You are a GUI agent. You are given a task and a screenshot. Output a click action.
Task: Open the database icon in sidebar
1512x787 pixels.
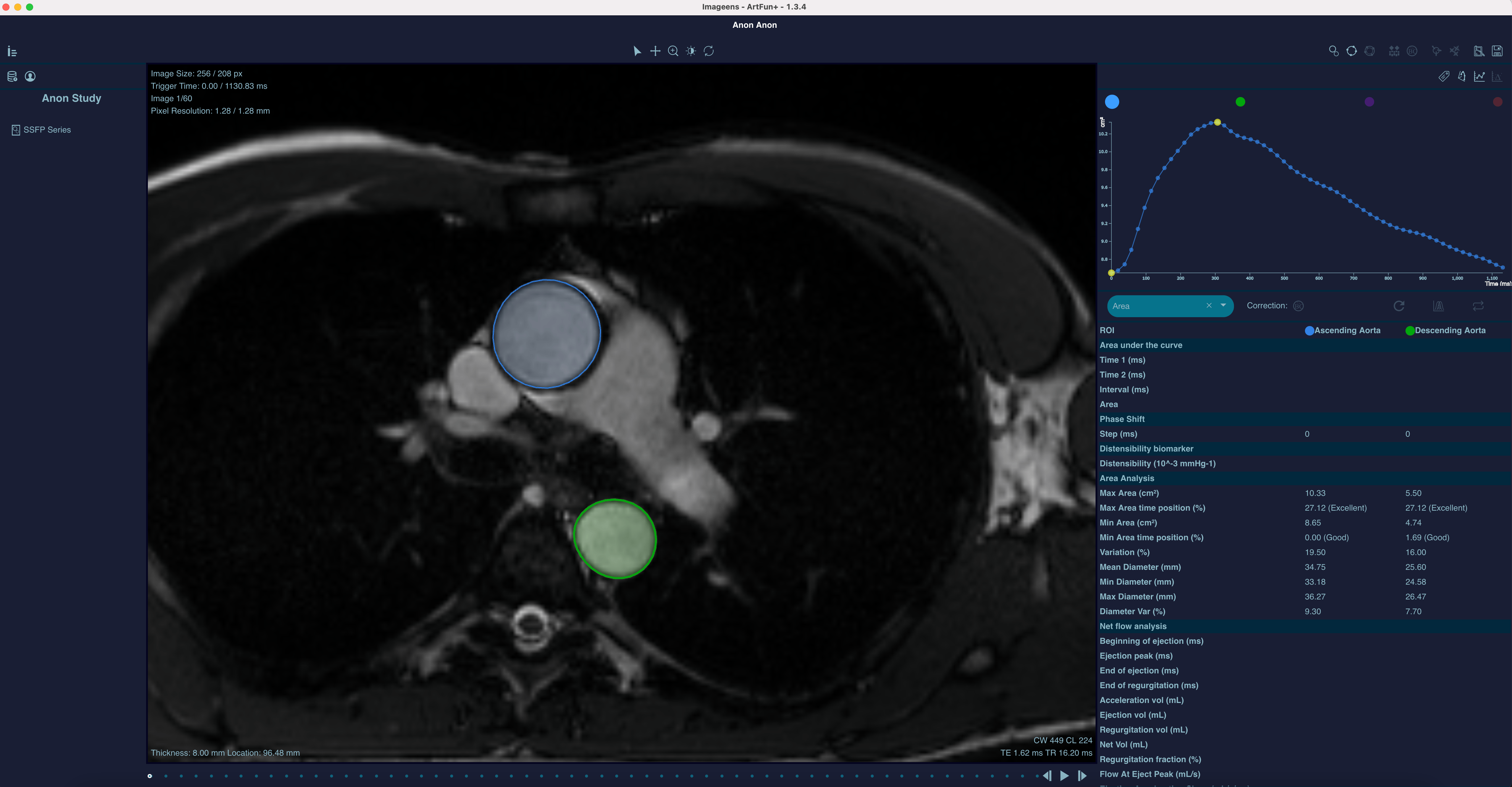point(12,76)
